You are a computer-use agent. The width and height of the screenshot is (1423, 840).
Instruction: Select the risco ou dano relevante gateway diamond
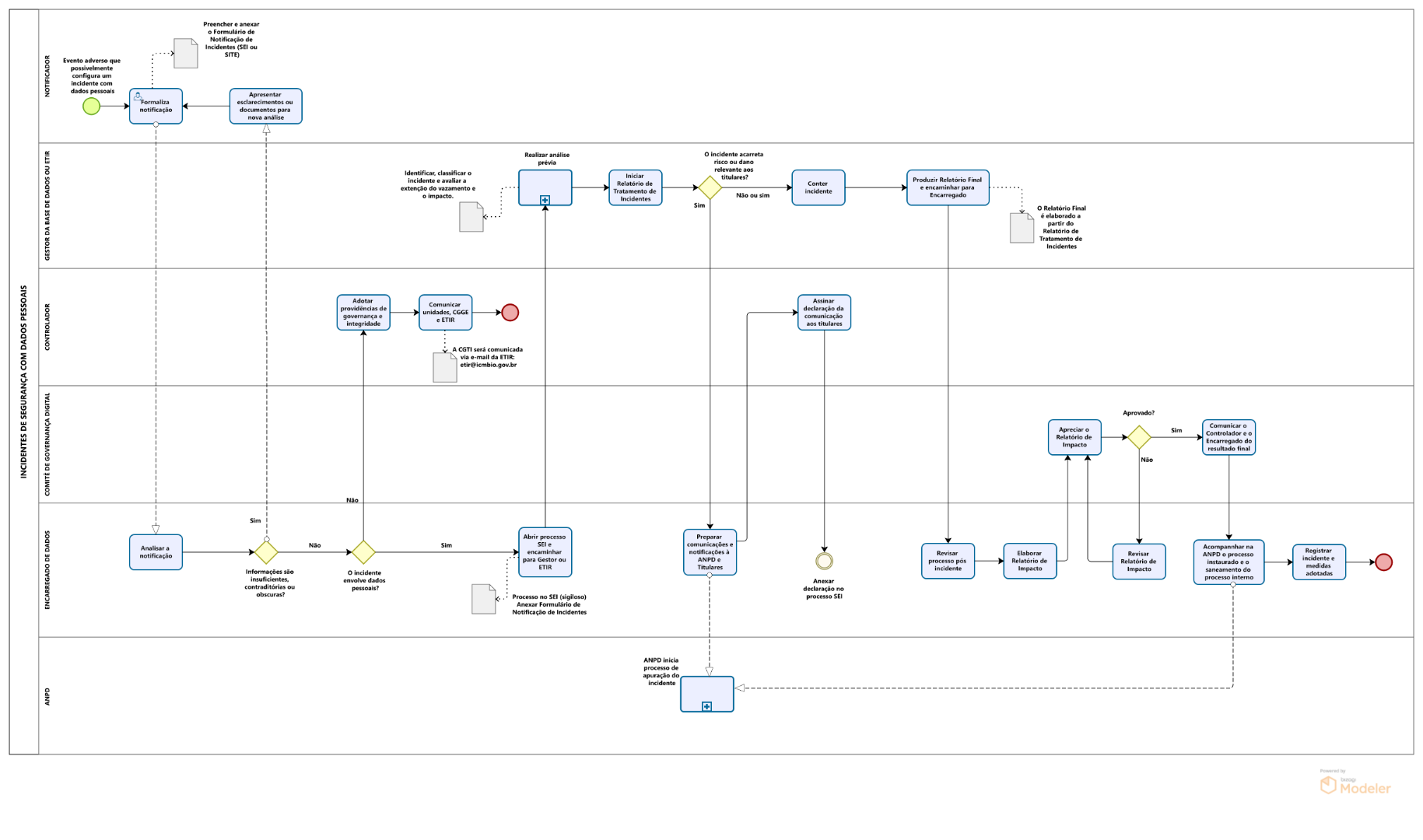click(710, 187)
